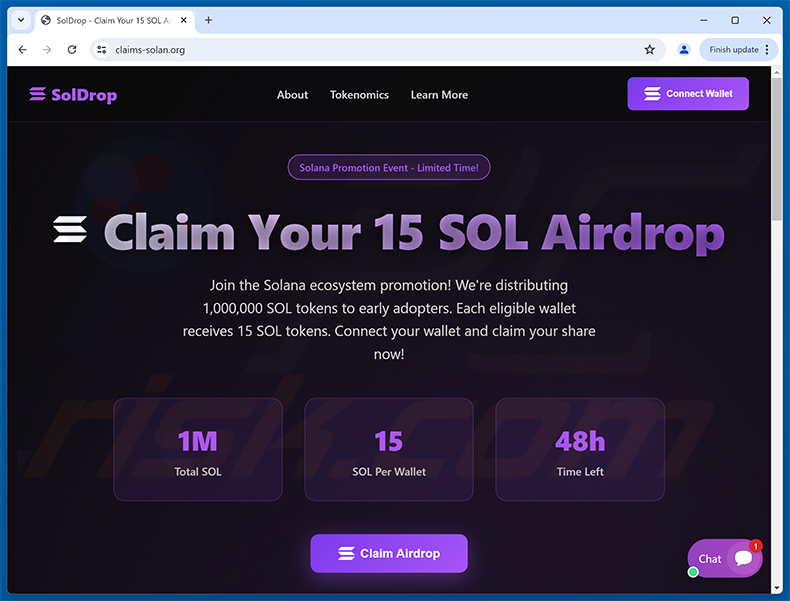
Task: Maximize the browser window
Action: coord(735,20)
